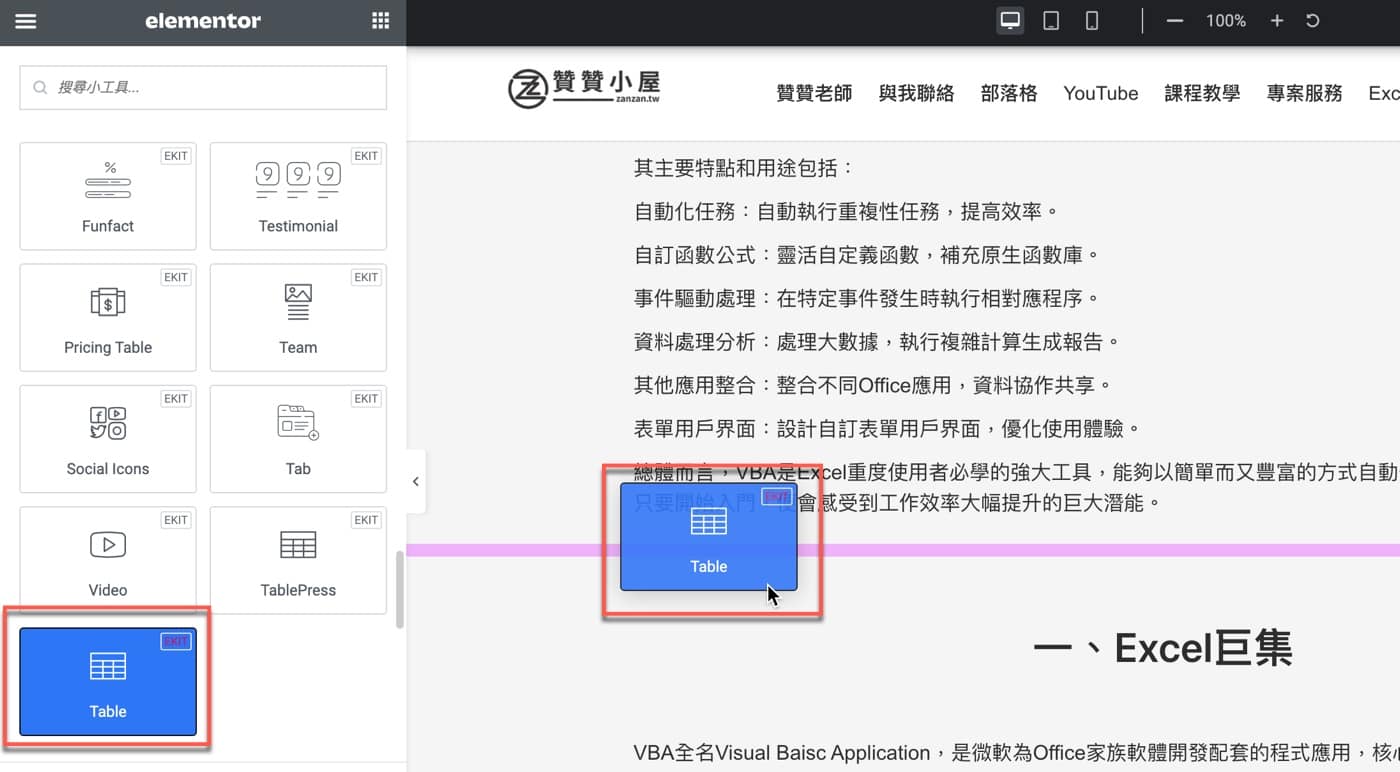
Task: Click the widget panel scrollbar
Action: coord(400,589)
